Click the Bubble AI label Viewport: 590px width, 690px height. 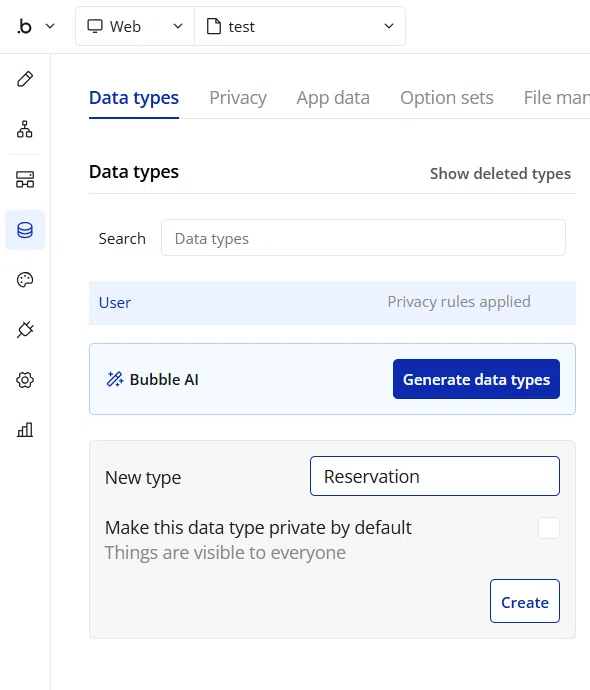coord(164,379)
